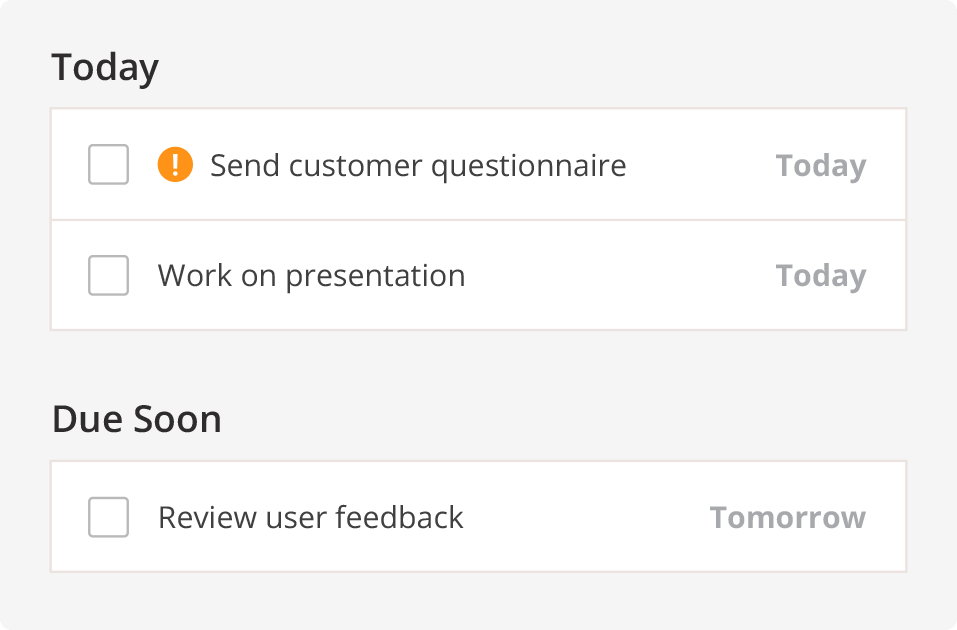Screen dimensions: 957x630
Task: Click the orange high-priority alert icon
Action: 175,165
